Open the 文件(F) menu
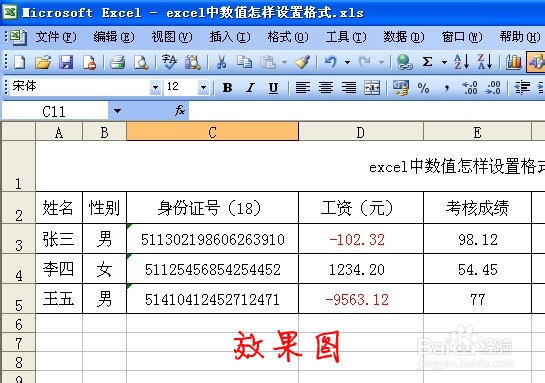545x383 pixels. tap(56, 37)
